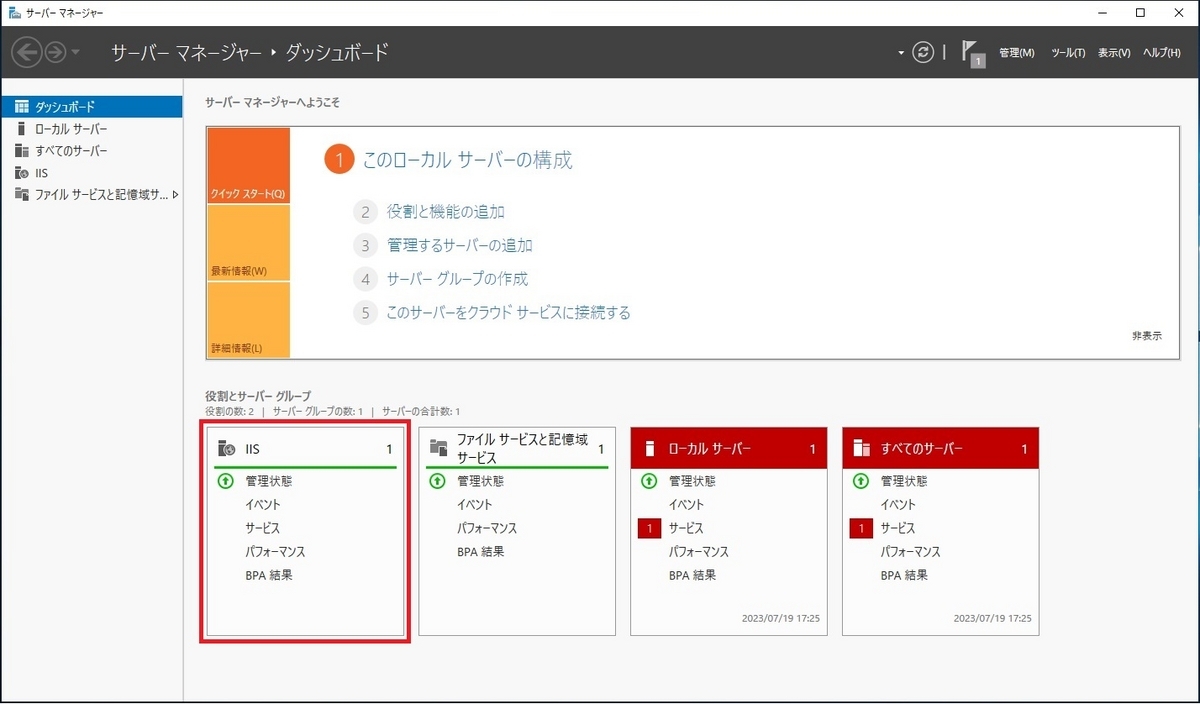Open the クイック スタート(Q) tab
This screenshot has width=1200, height=704.
(248, 166)
